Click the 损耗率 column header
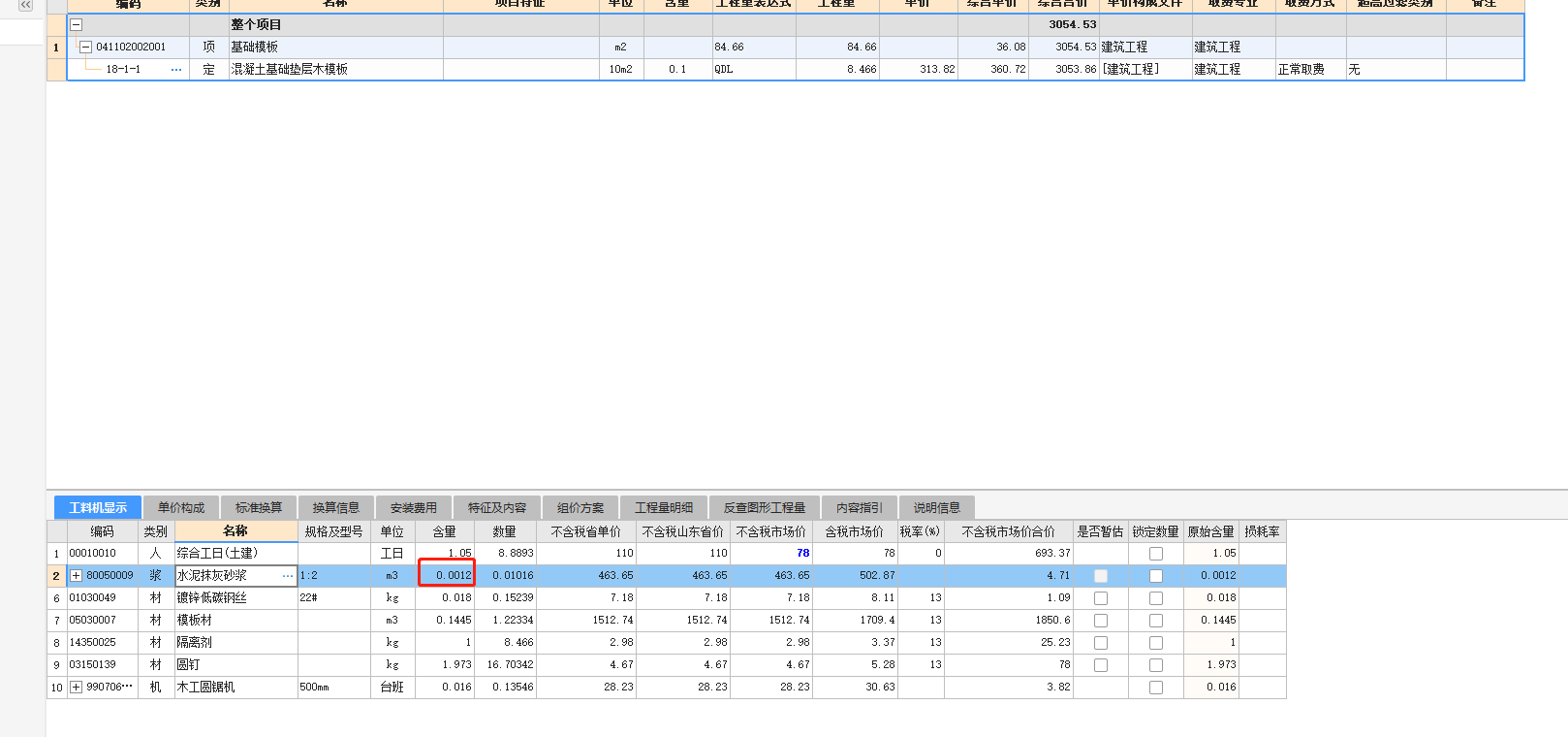This screenshot has height=737, width=1568. 1263,531
